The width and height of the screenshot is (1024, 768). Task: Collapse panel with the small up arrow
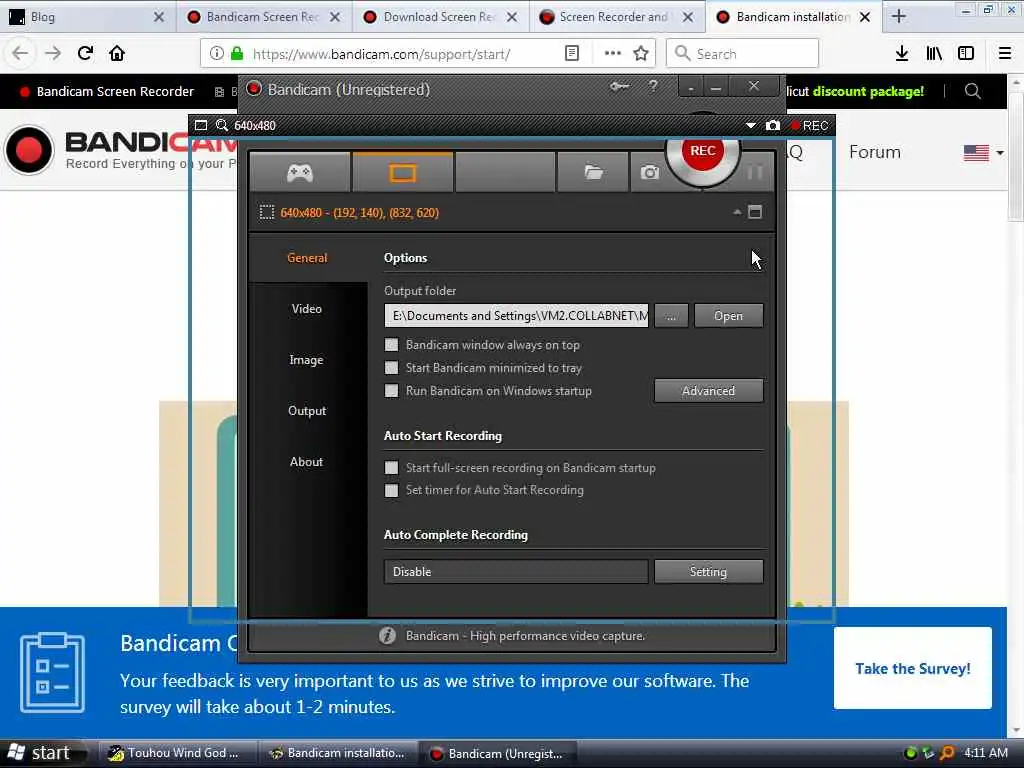pos(737,212)
